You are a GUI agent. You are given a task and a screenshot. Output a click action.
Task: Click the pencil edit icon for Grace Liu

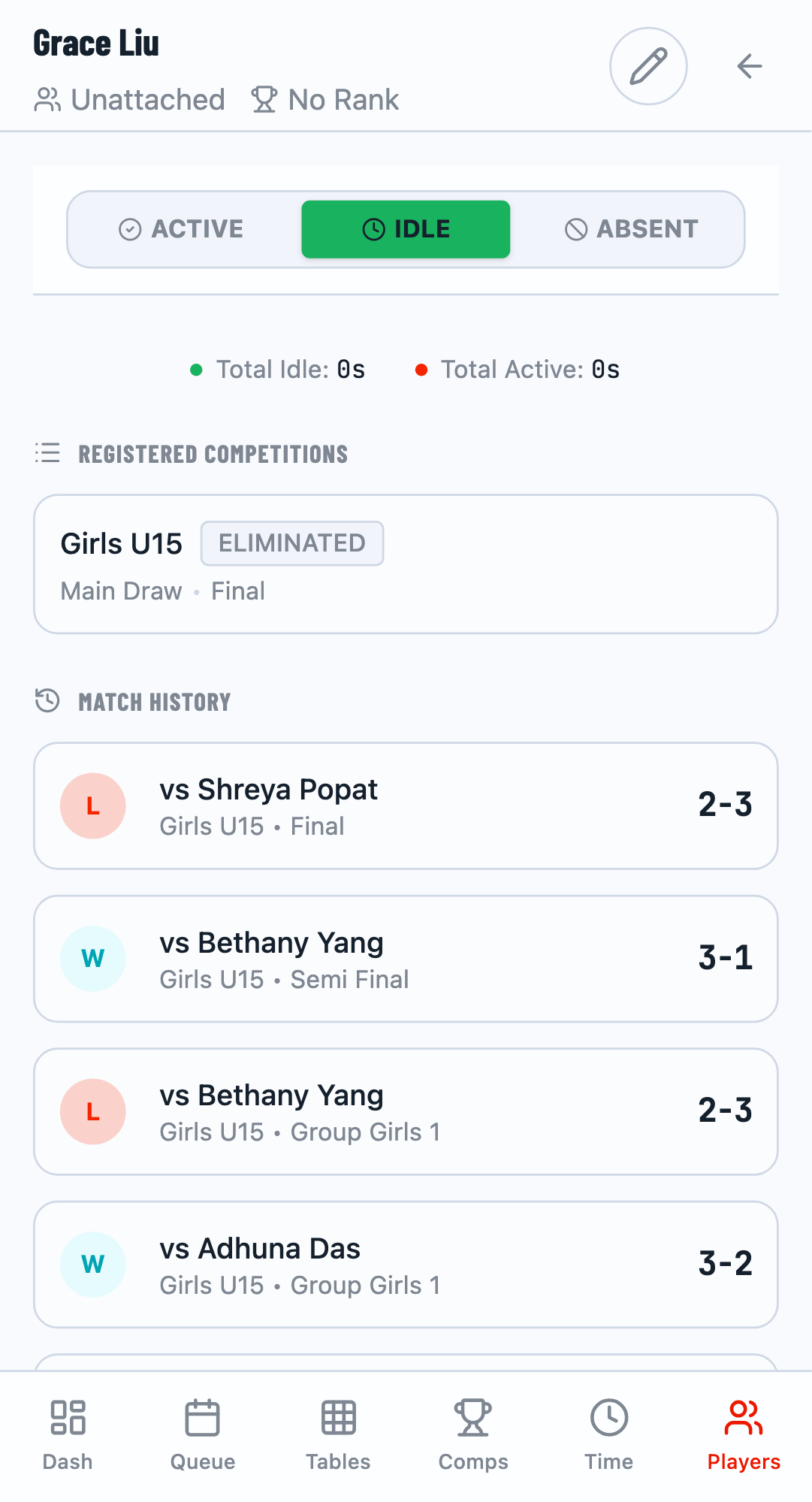pyautogui.click(x=647, y=66)
